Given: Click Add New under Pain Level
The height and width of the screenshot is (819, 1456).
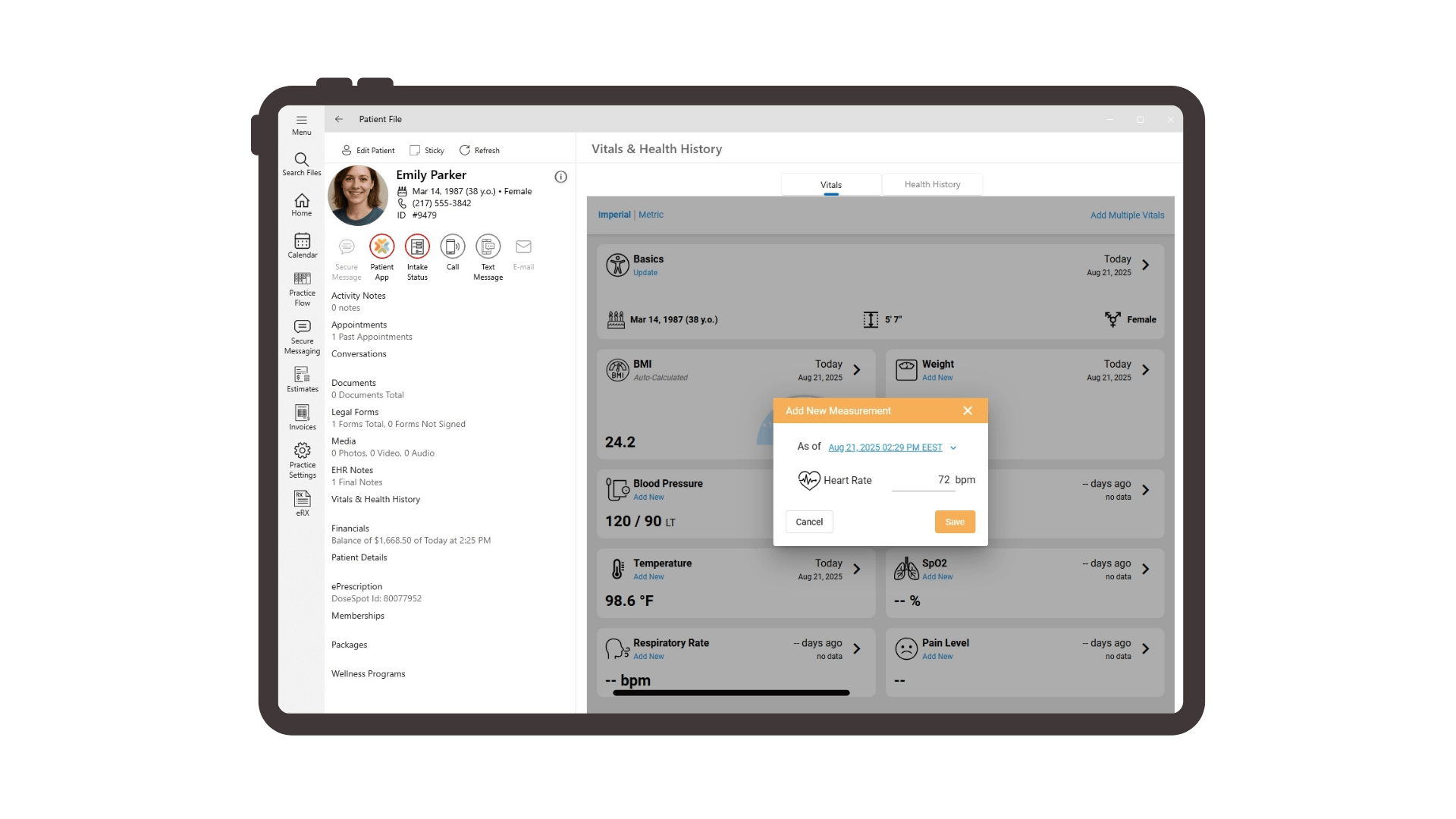Looking at the screenshot, I should [x=937, y=657].
